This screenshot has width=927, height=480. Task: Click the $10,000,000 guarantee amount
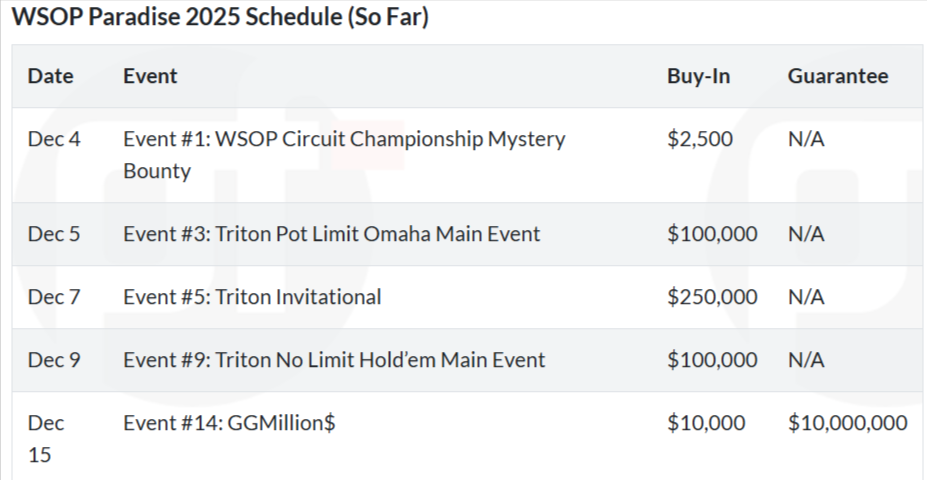click(x=847, y=423)
